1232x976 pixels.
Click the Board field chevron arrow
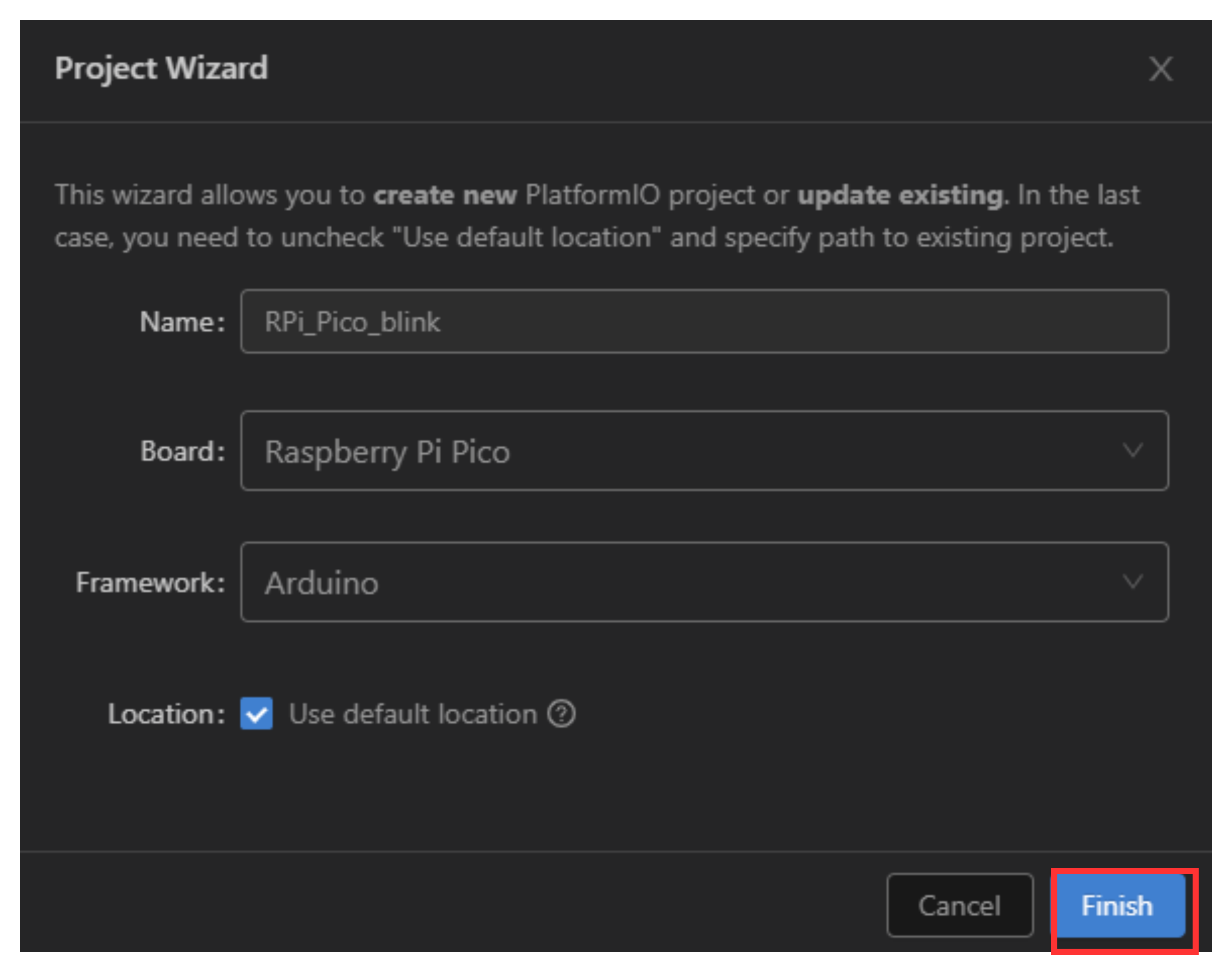pyautogui.click(x=1132, y=450)
